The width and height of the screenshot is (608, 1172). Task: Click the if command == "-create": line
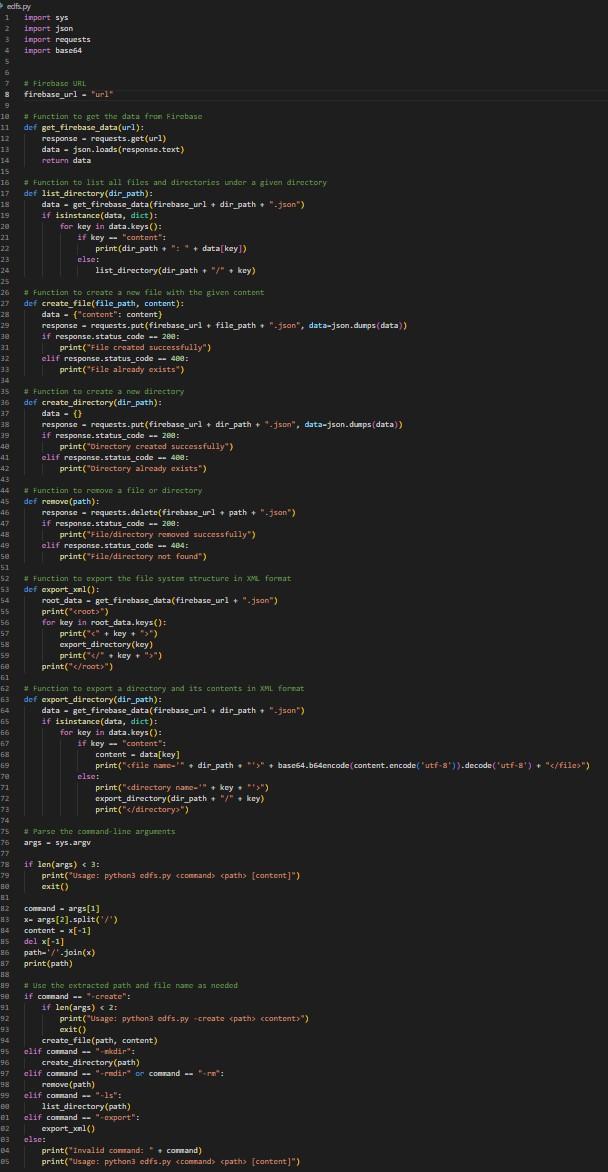click(79, 996)
